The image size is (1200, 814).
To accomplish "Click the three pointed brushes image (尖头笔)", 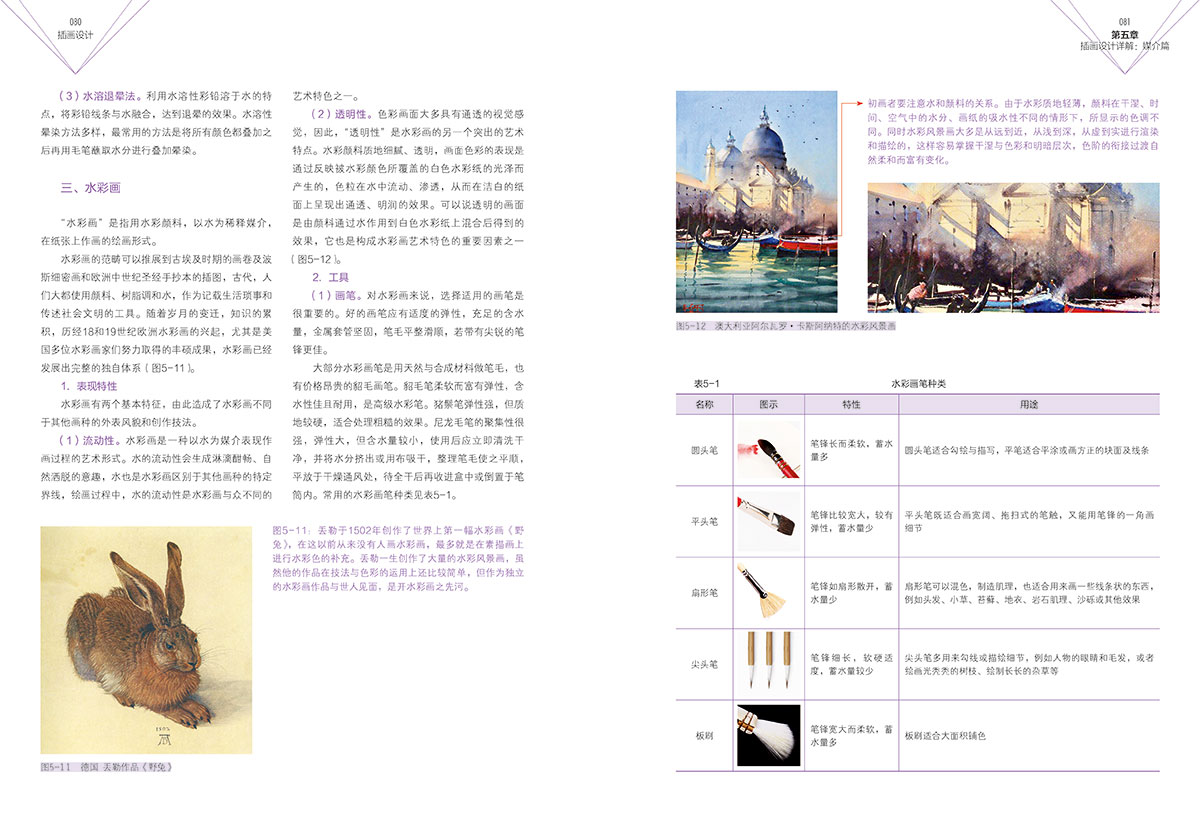I will click(x=768, y=662).
